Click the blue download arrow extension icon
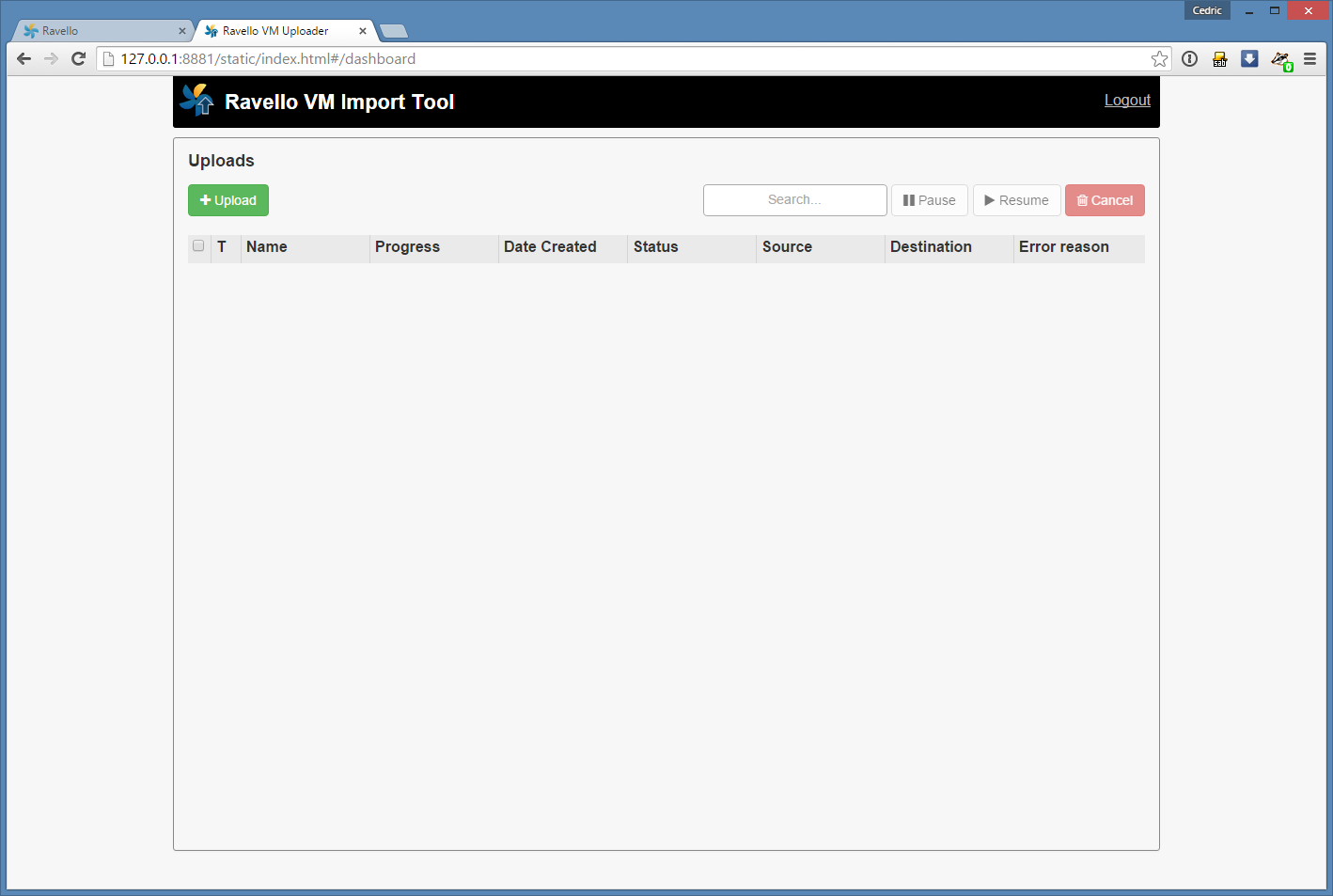1333x896 pixels. [x=1249, y=59]
